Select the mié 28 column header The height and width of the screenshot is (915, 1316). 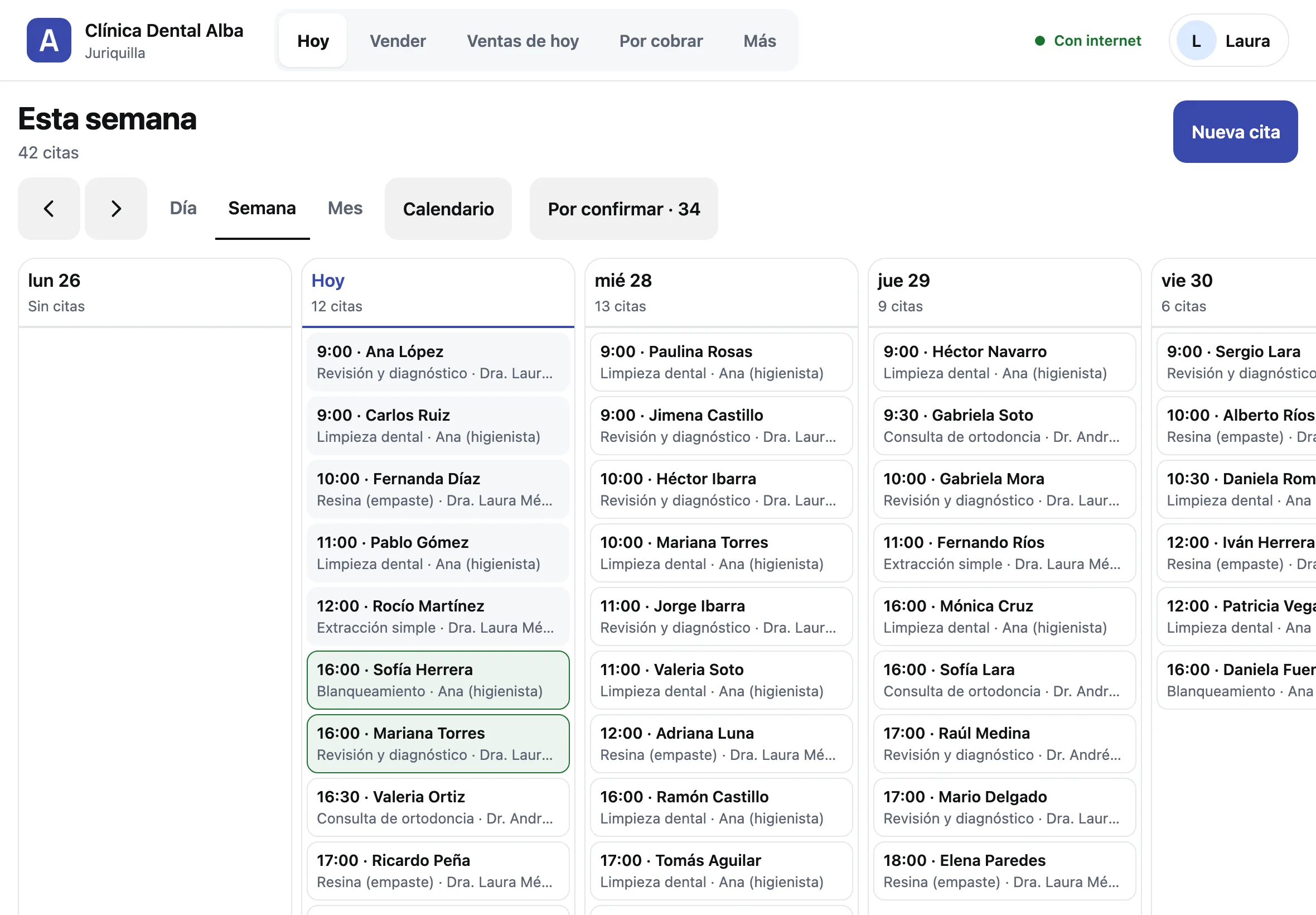(722, 293)
